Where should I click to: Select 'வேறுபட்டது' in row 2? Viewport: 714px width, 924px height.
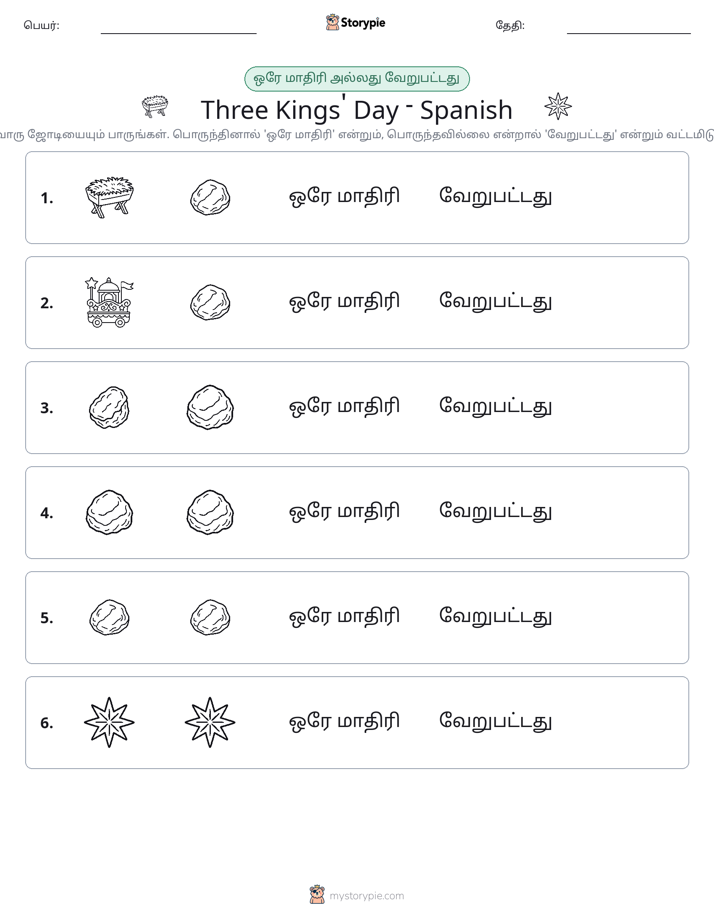point(495,302)
